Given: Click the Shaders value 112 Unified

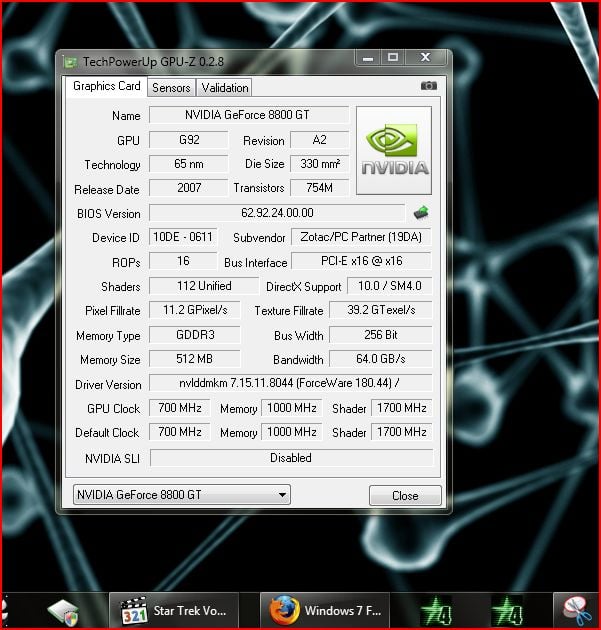Looking at the screenshot, I should pos(204,286).
